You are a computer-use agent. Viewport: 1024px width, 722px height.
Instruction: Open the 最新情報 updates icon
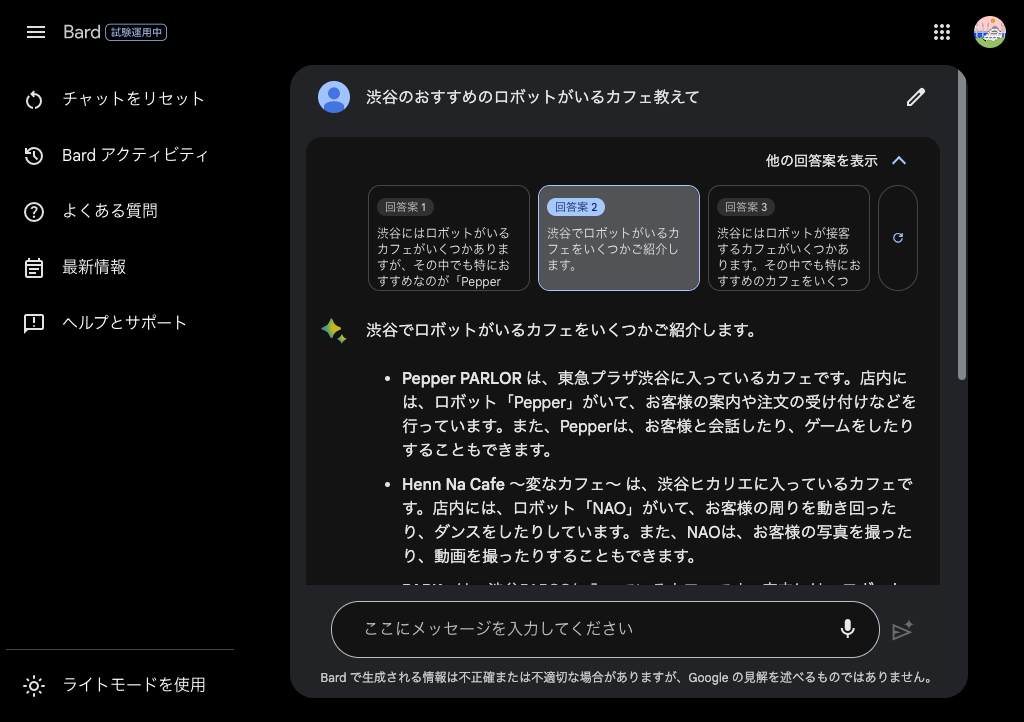tap(34, 267)
